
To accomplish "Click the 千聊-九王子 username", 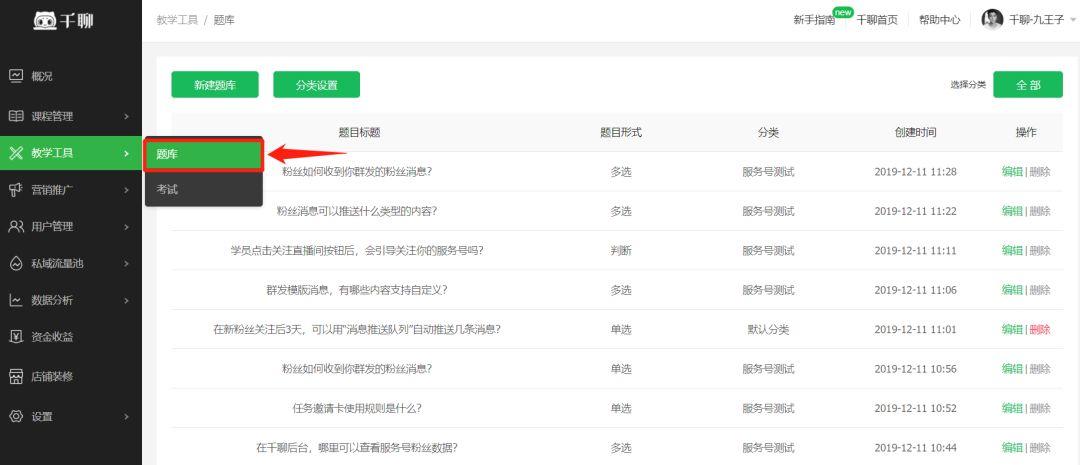I will (x=1036, y=20).
